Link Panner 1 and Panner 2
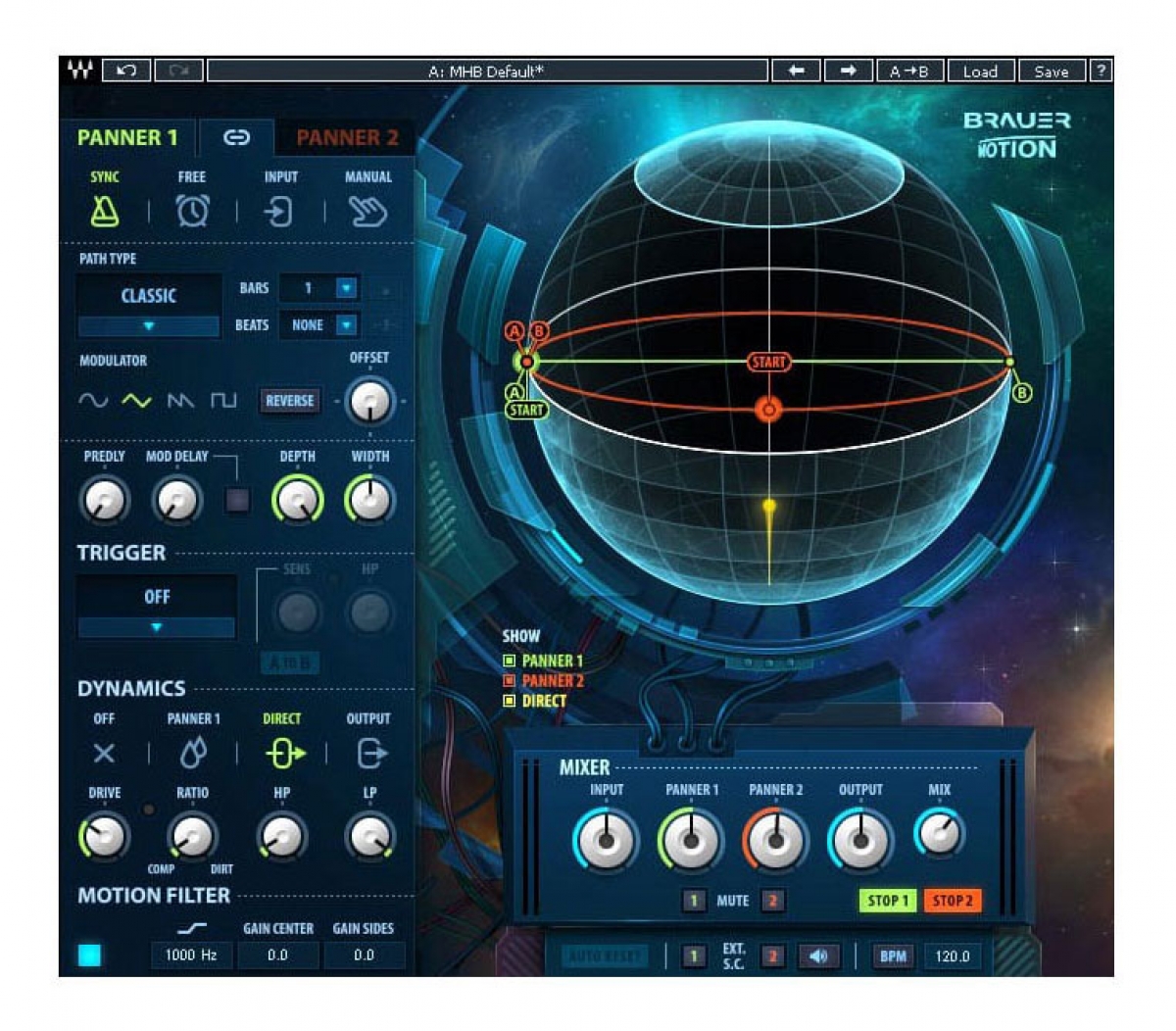The width and height of the screenshot is (1176, 1031). tap(236, 138)
